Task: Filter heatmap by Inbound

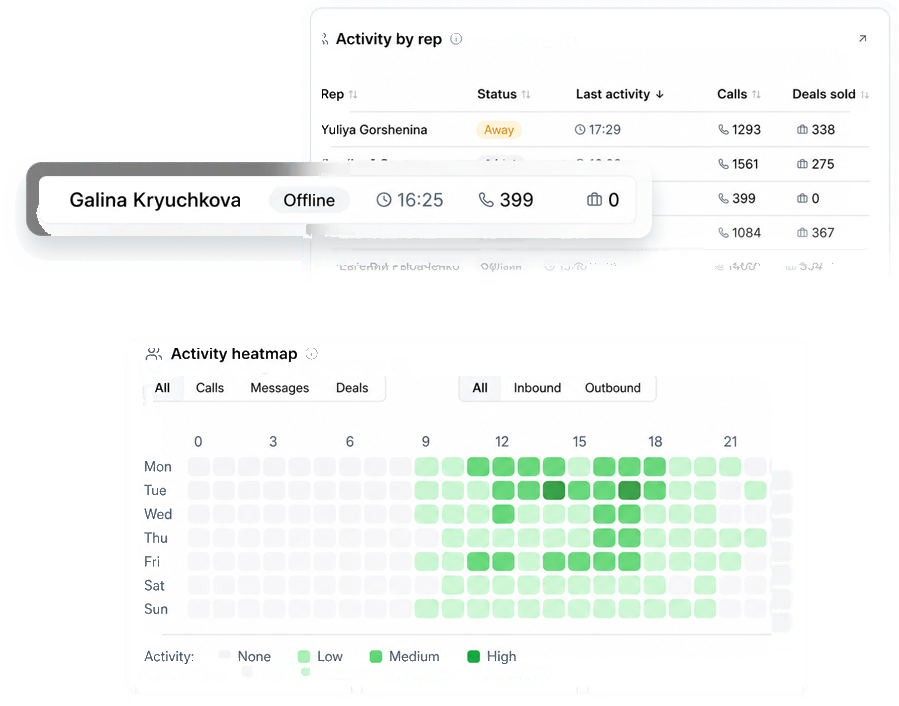Action: point(537,388)
